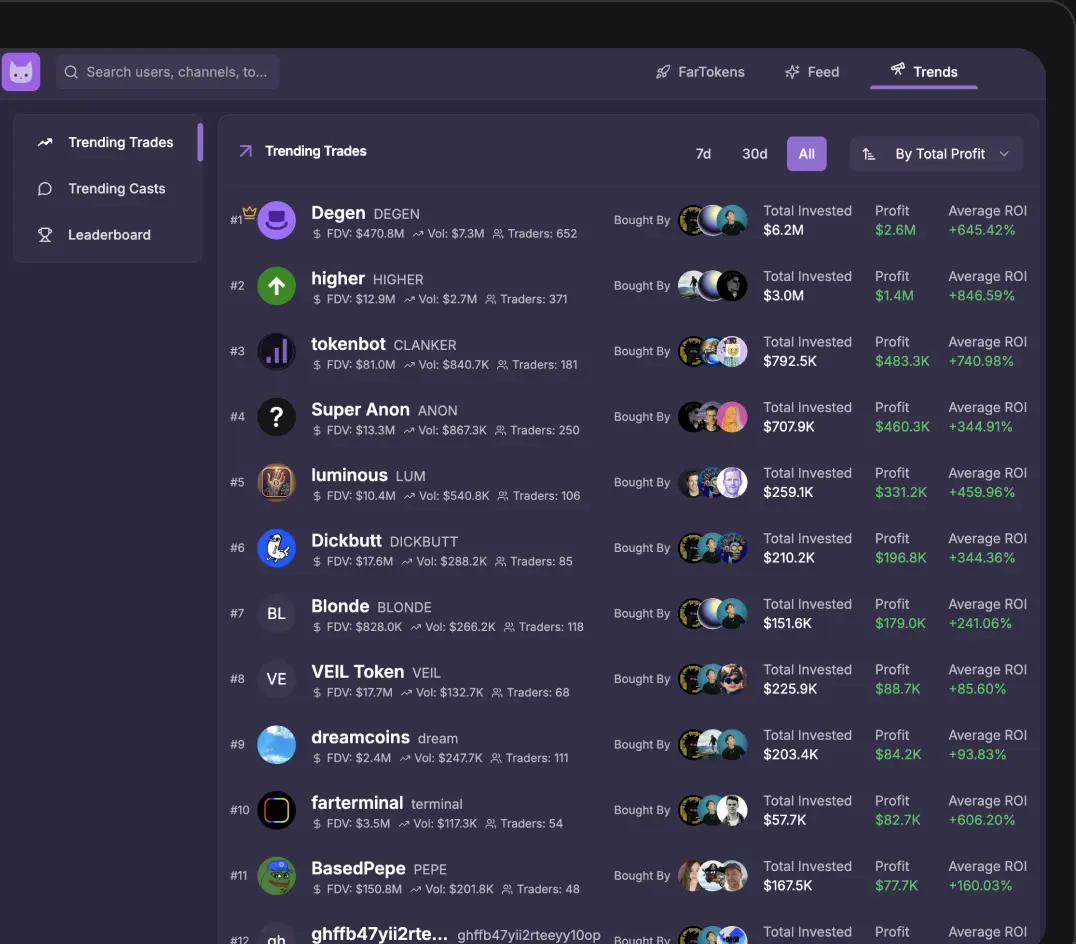Click the luminous token icon

click(x=277, y=482)
